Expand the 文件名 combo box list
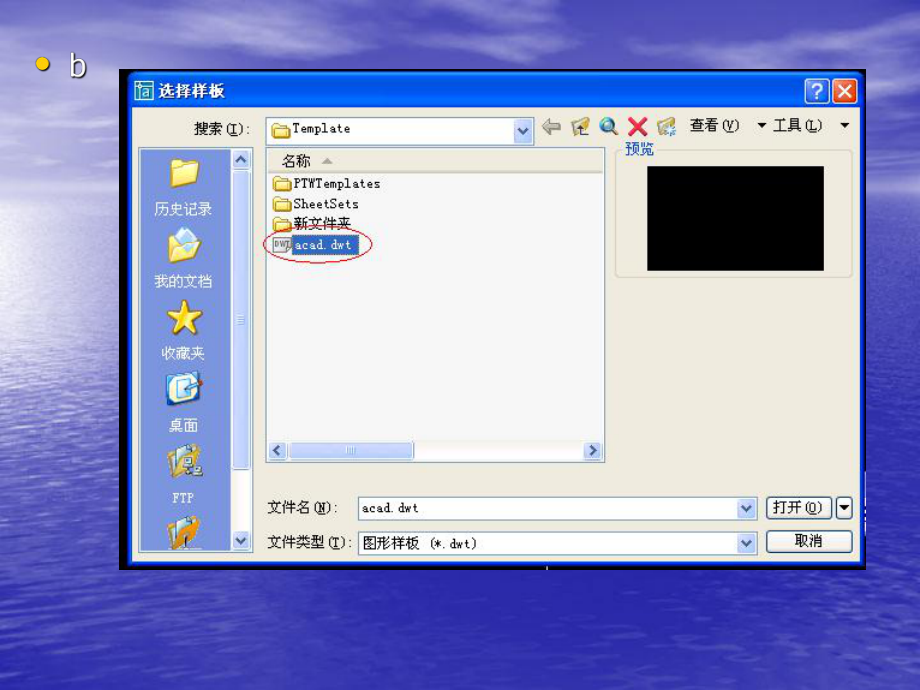Image resolution: width=920 pixels, height=690 pixels. (746, 508)
